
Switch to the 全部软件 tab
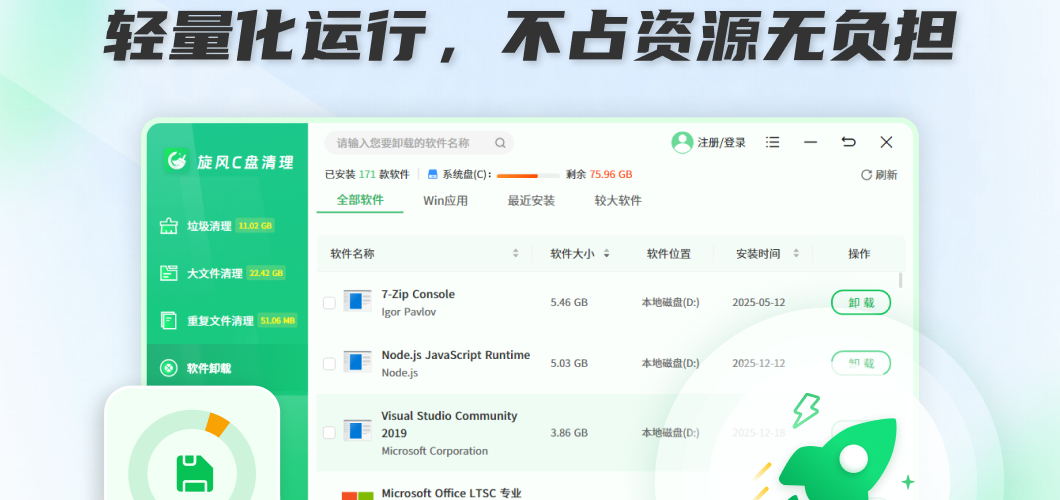tap(360, 200)
